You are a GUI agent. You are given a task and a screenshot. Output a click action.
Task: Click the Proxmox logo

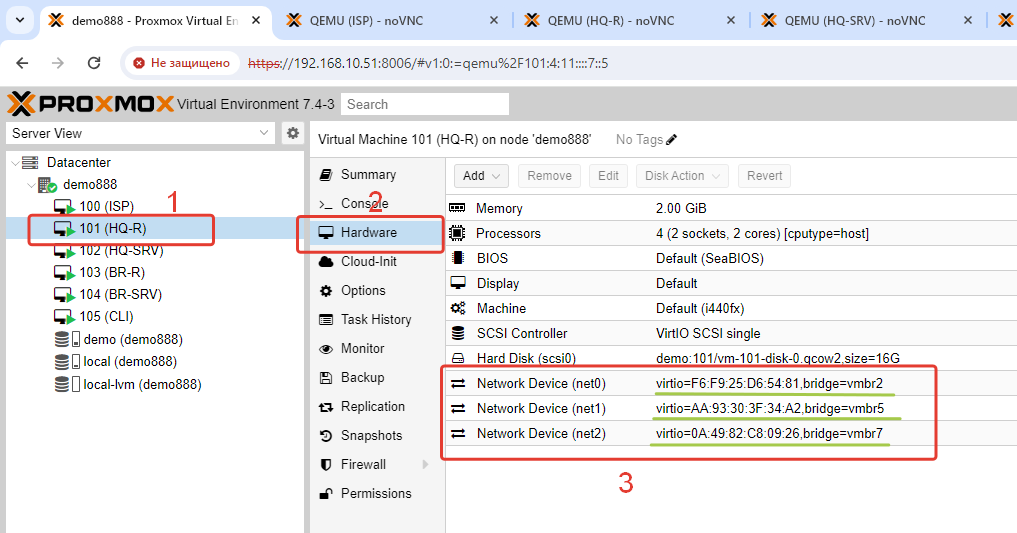point(91,104)
